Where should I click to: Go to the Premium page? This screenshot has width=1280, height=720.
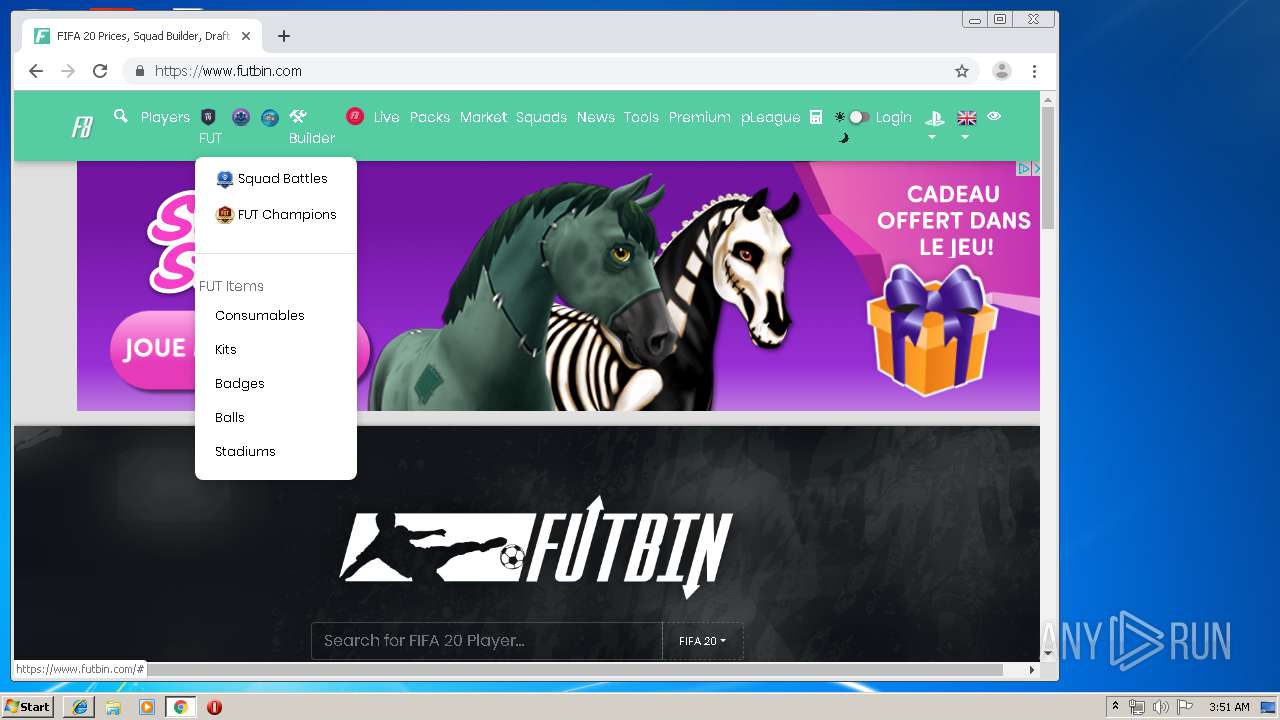pos(699,117)
